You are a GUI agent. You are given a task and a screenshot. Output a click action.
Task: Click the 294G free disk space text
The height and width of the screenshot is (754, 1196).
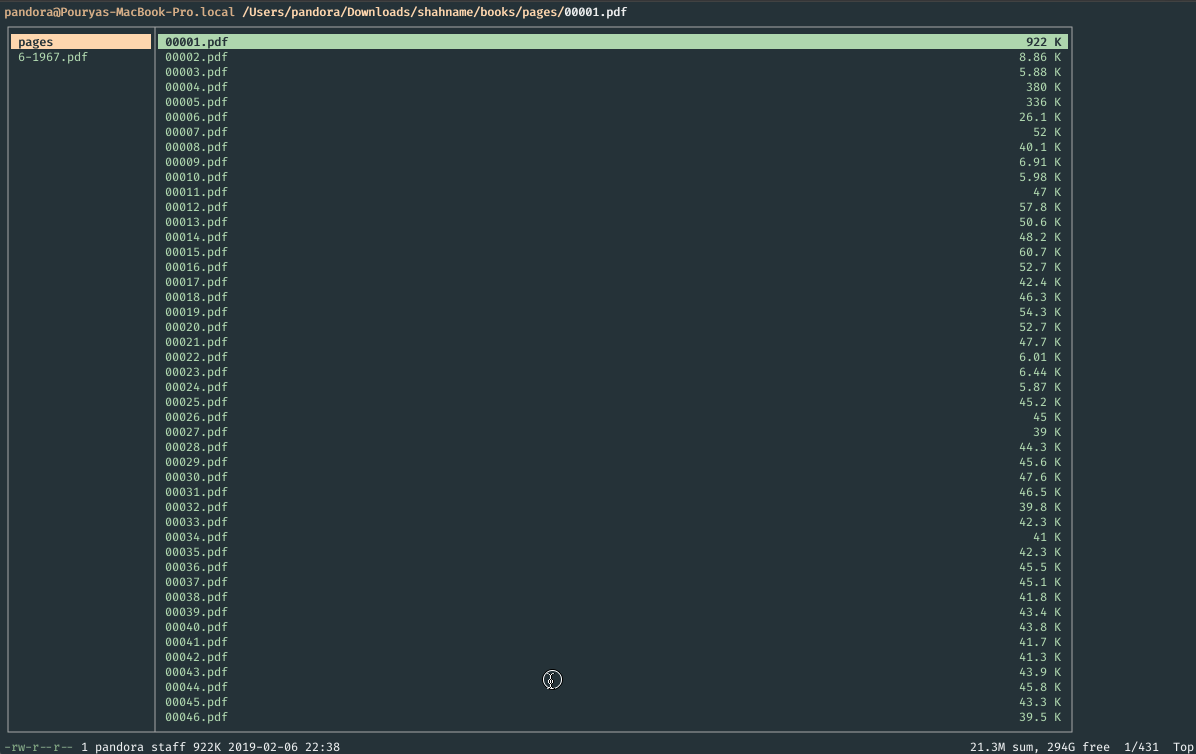(x=1079, y=746)
